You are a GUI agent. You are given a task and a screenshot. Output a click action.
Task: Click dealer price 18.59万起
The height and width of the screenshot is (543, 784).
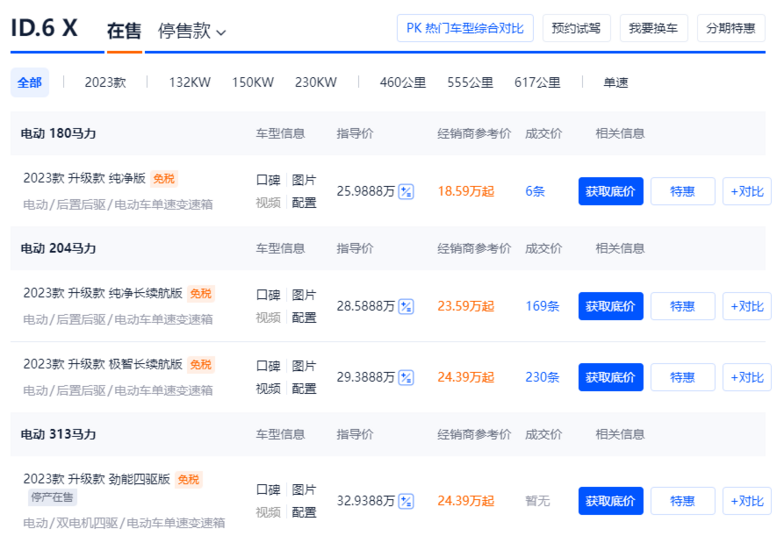466,192
